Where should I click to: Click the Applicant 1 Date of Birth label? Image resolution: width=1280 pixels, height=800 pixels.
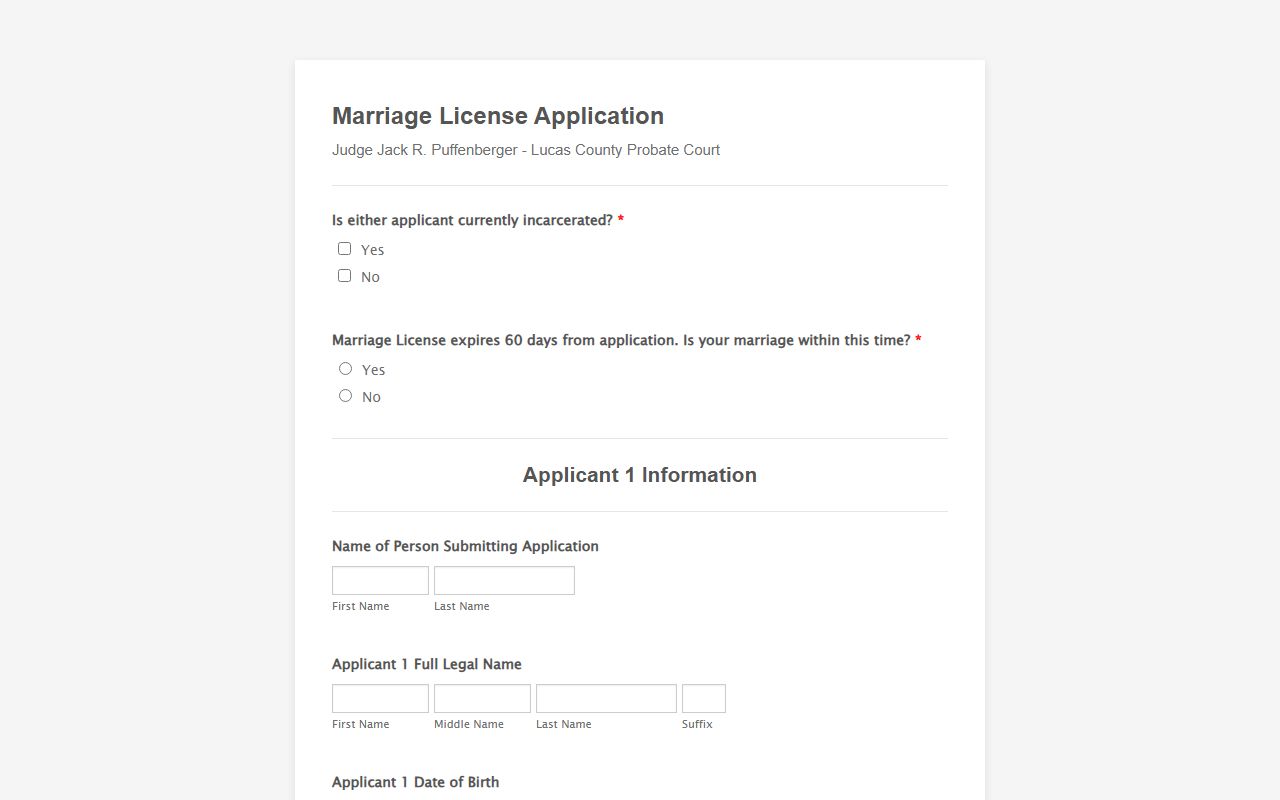pos(415,782)
